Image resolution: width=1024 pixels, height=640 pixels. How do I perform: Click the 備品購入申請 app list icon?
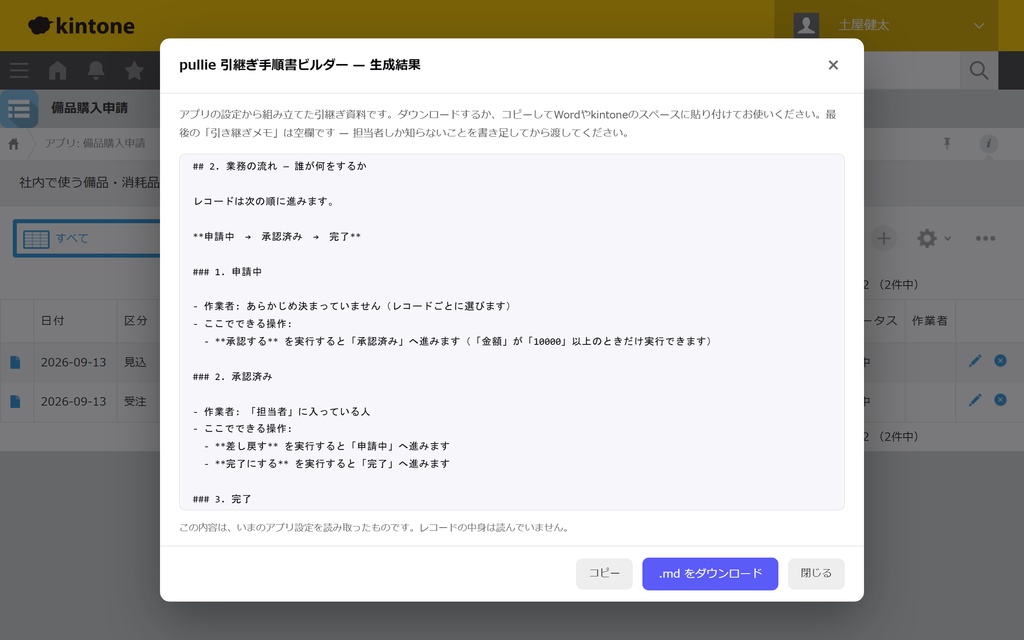[19, 108]
